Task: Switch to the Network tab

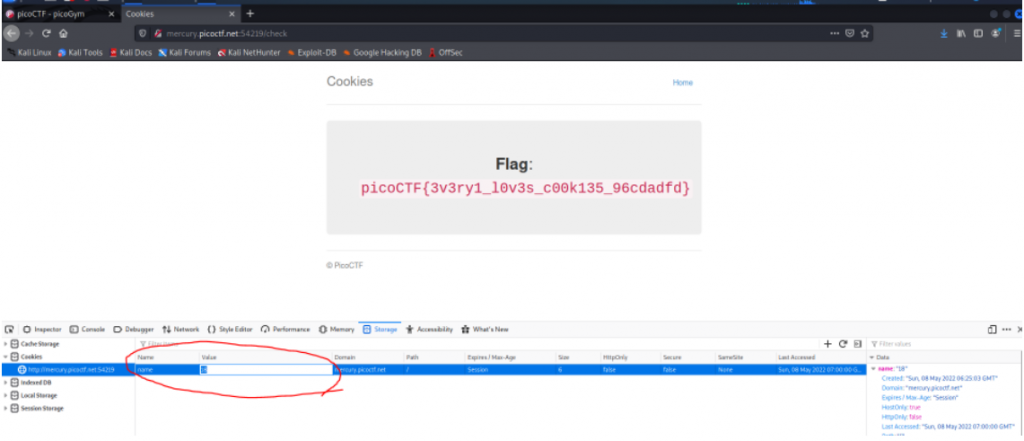Action: (x=181, y=329)
